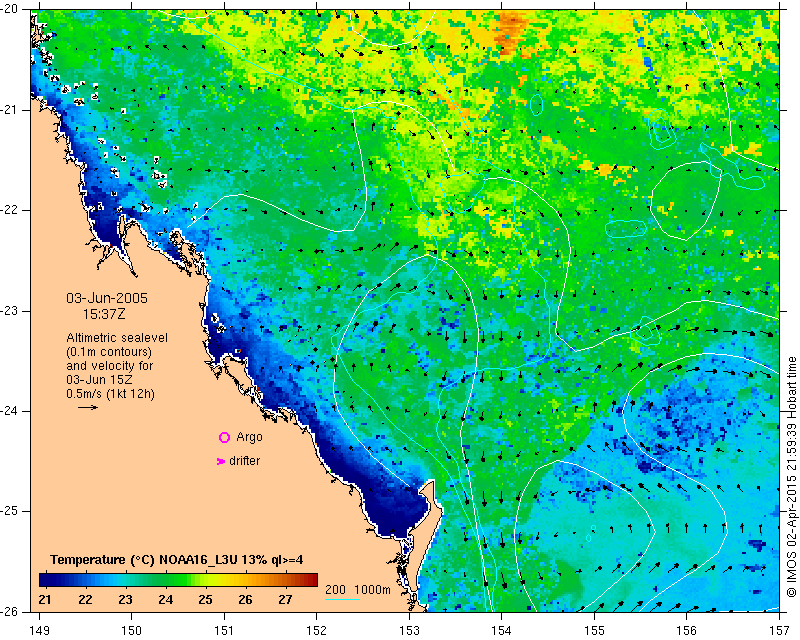Click latitude axis label -25
This screenshot has height=640, width=800.
(x=9, y=511)
